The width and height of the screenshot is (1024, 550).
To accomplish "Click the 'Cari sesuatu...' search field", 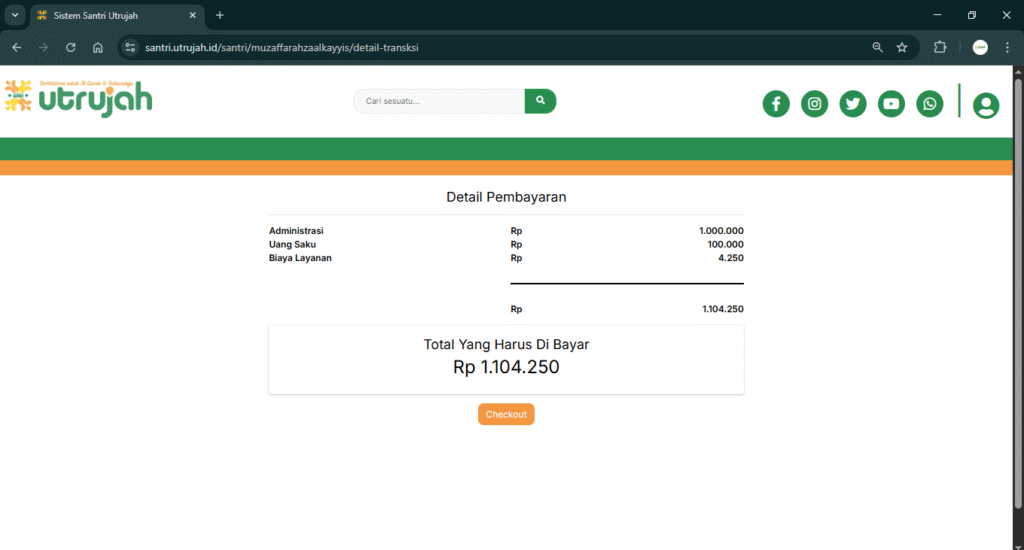I will tap(438, 101).
